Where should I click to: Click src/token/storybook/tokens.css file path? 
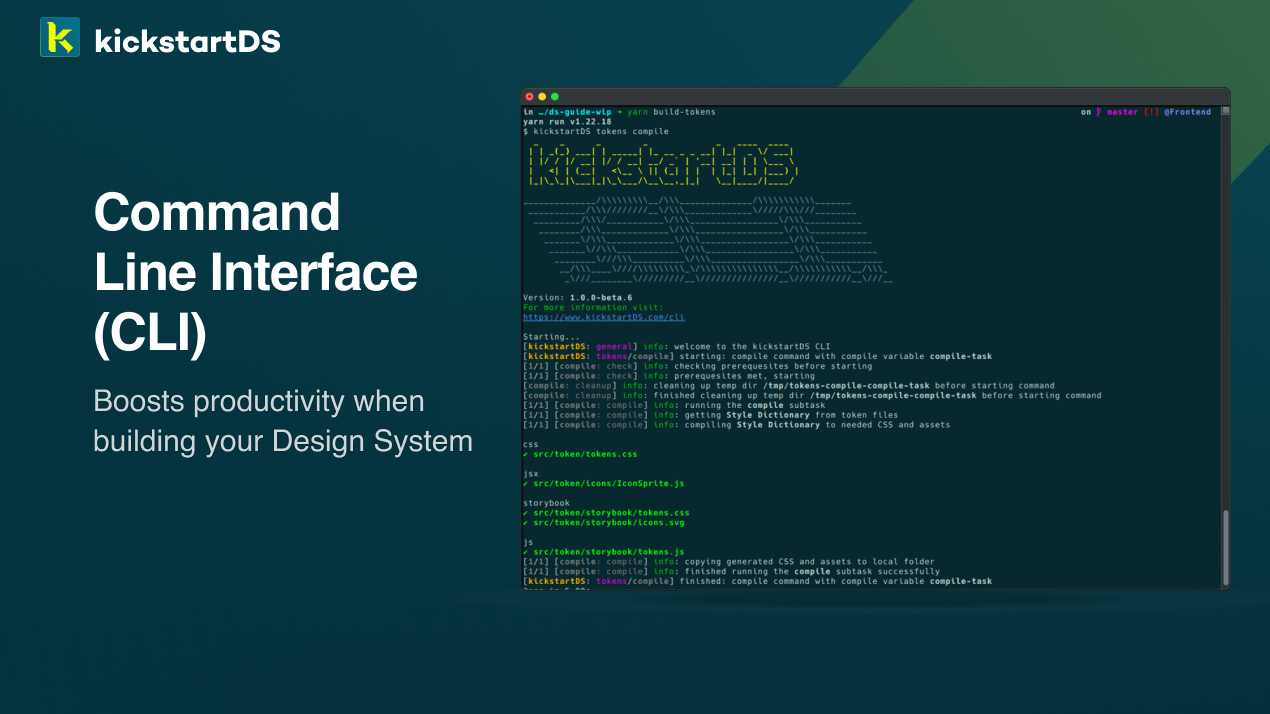coord(611,513)
